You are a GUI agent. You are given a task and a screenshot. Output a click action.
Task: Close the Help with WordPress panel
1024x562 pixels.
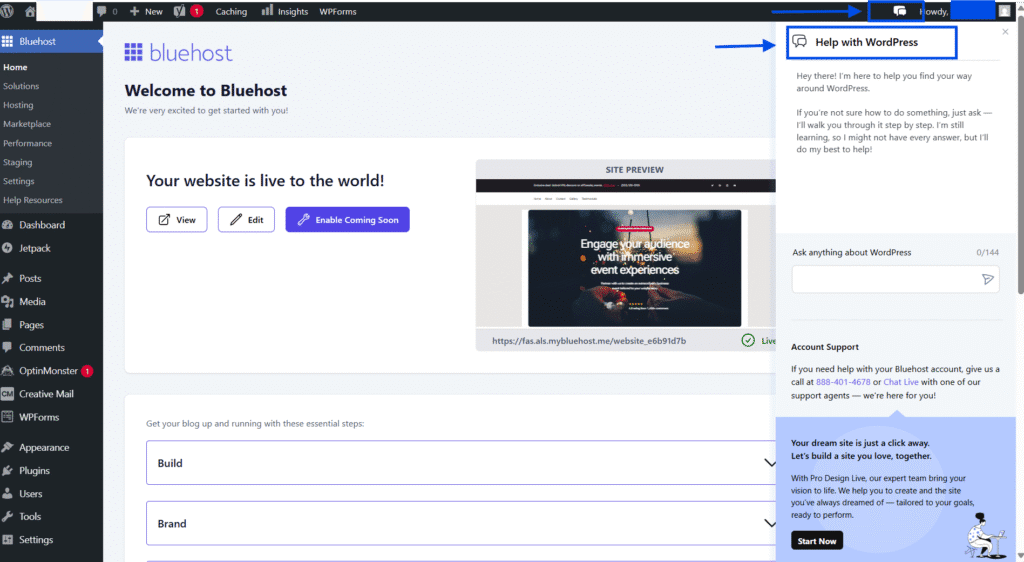[1005, 31]
